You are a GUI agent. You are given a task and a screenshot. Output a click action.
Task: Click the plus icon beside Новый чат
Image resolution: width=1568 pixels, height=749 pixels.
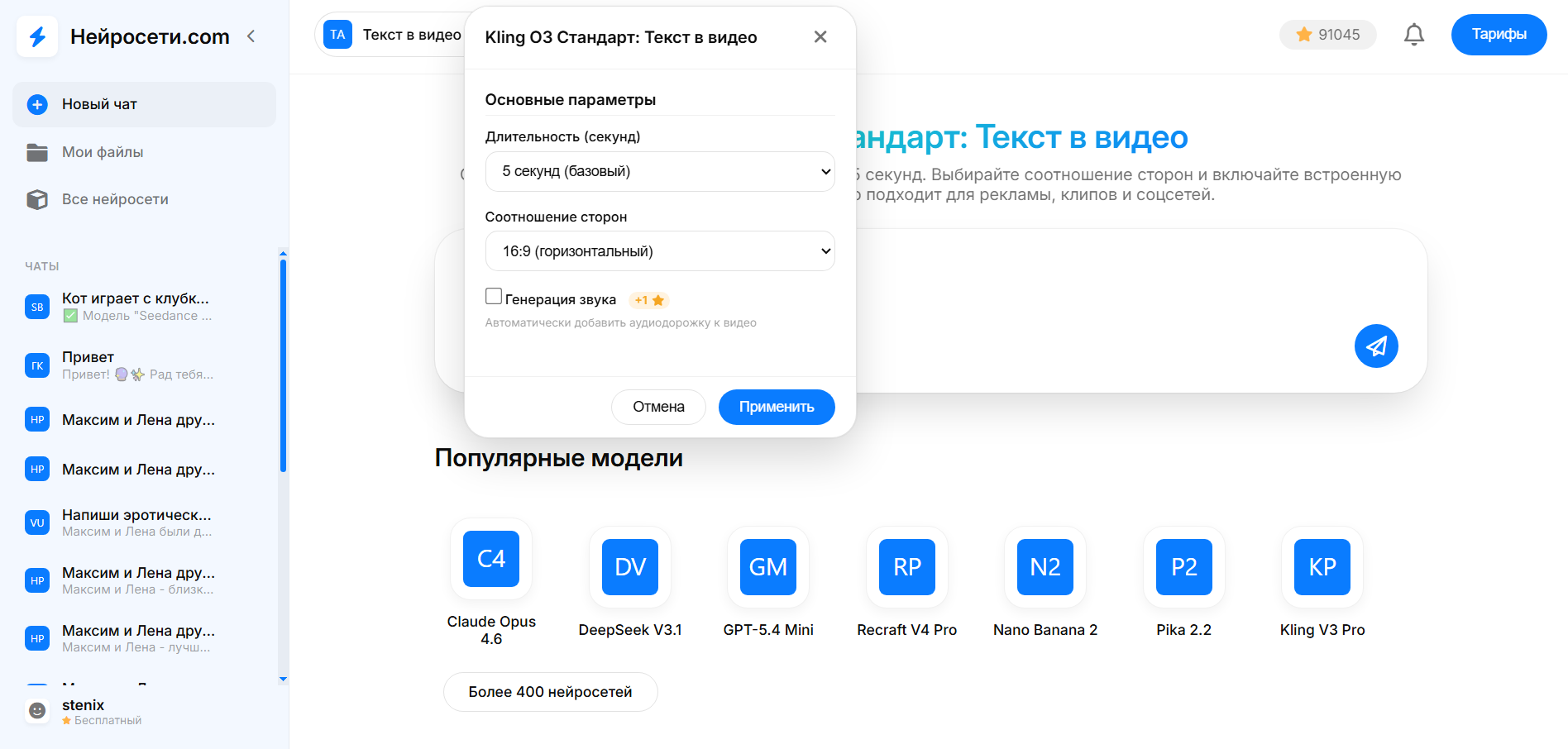(37, 104)
